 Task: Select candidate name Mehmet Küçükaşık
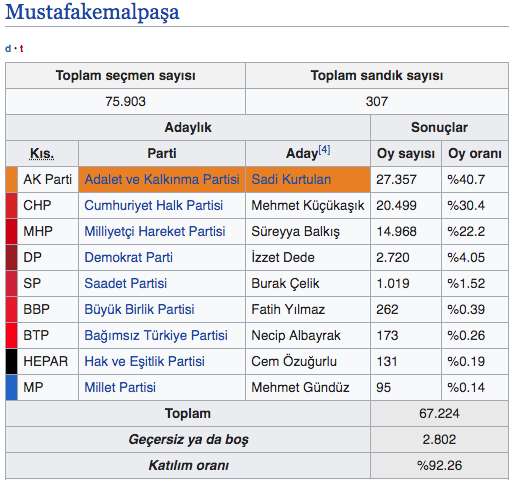308,205
